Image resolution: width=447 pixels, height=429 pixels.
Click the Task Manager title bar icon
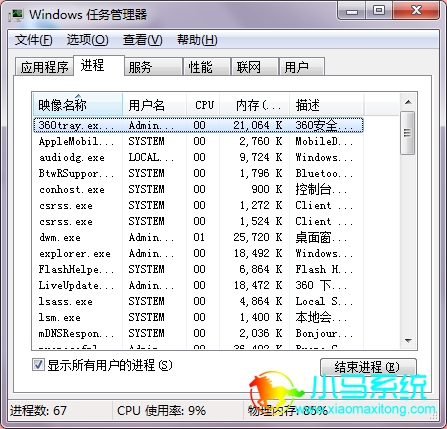[16, 15]
